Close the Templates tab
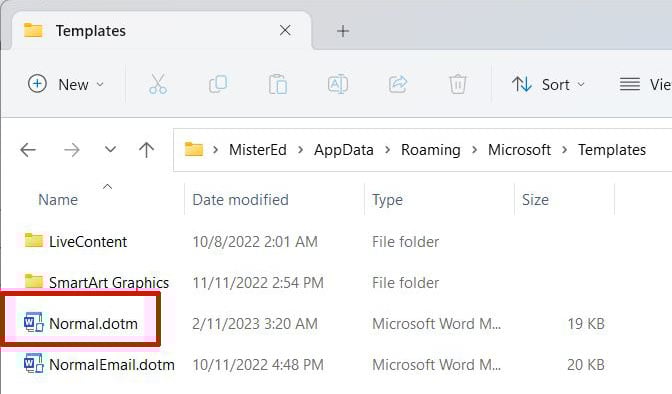 [285, 30]
